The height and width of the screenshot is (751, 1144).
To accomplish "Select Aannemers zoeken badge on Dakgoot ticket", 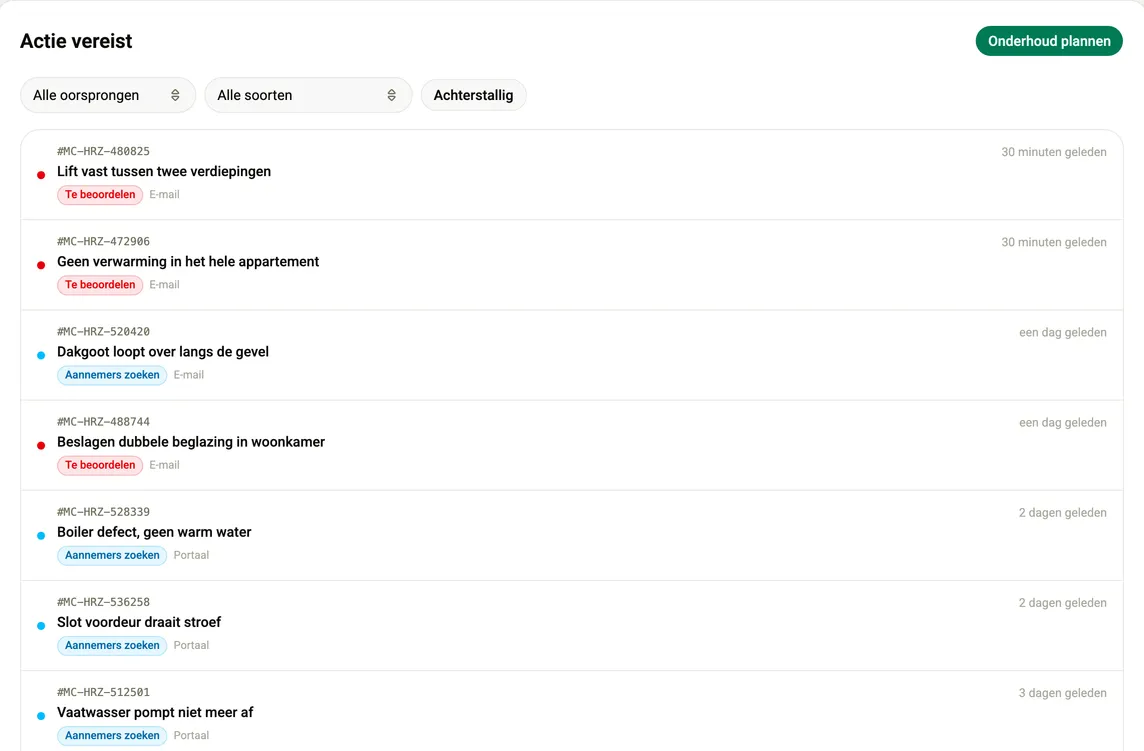I will click(x=112, y=375).
